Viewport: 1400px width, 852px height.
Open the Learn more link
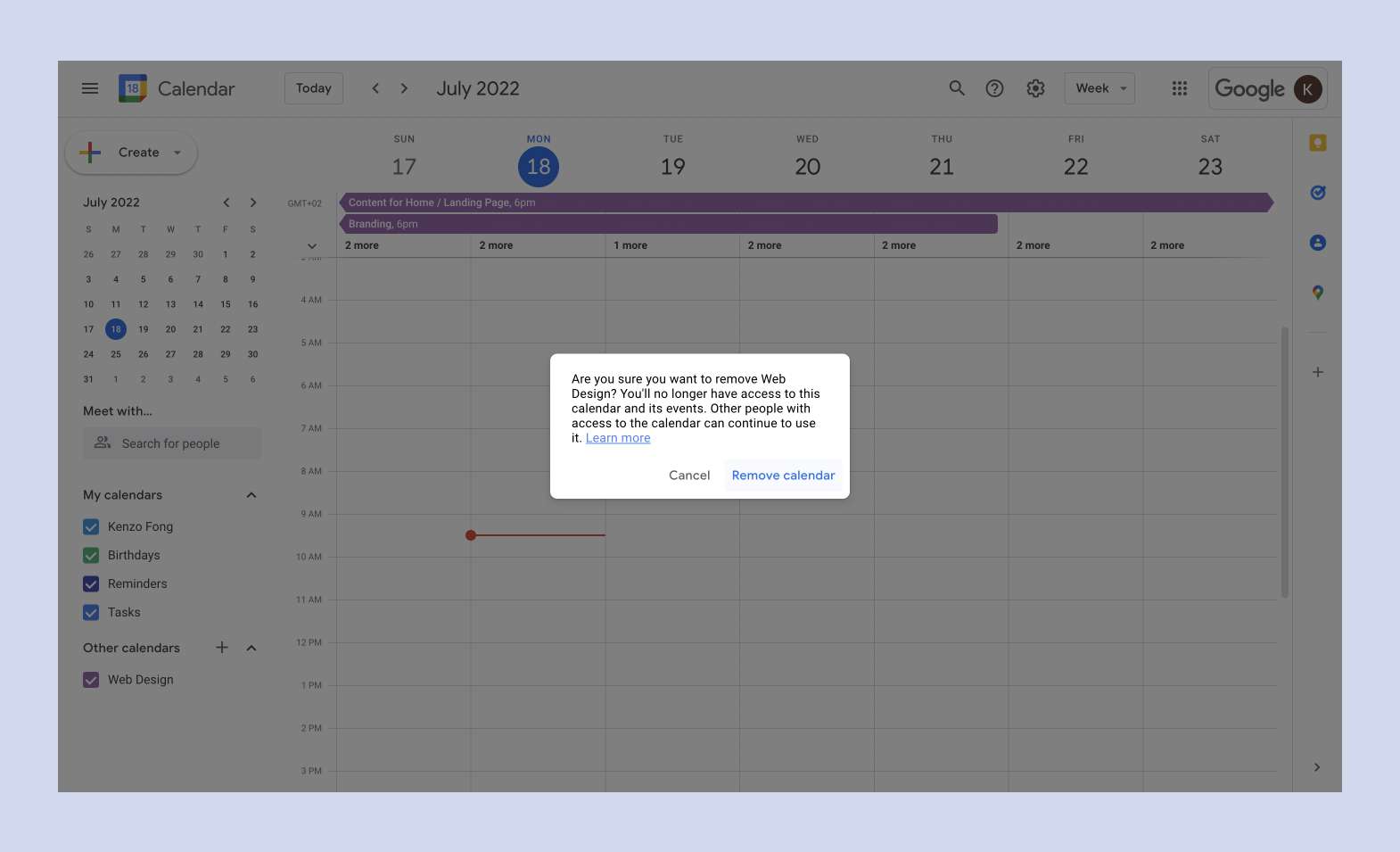tap(618, 438)
